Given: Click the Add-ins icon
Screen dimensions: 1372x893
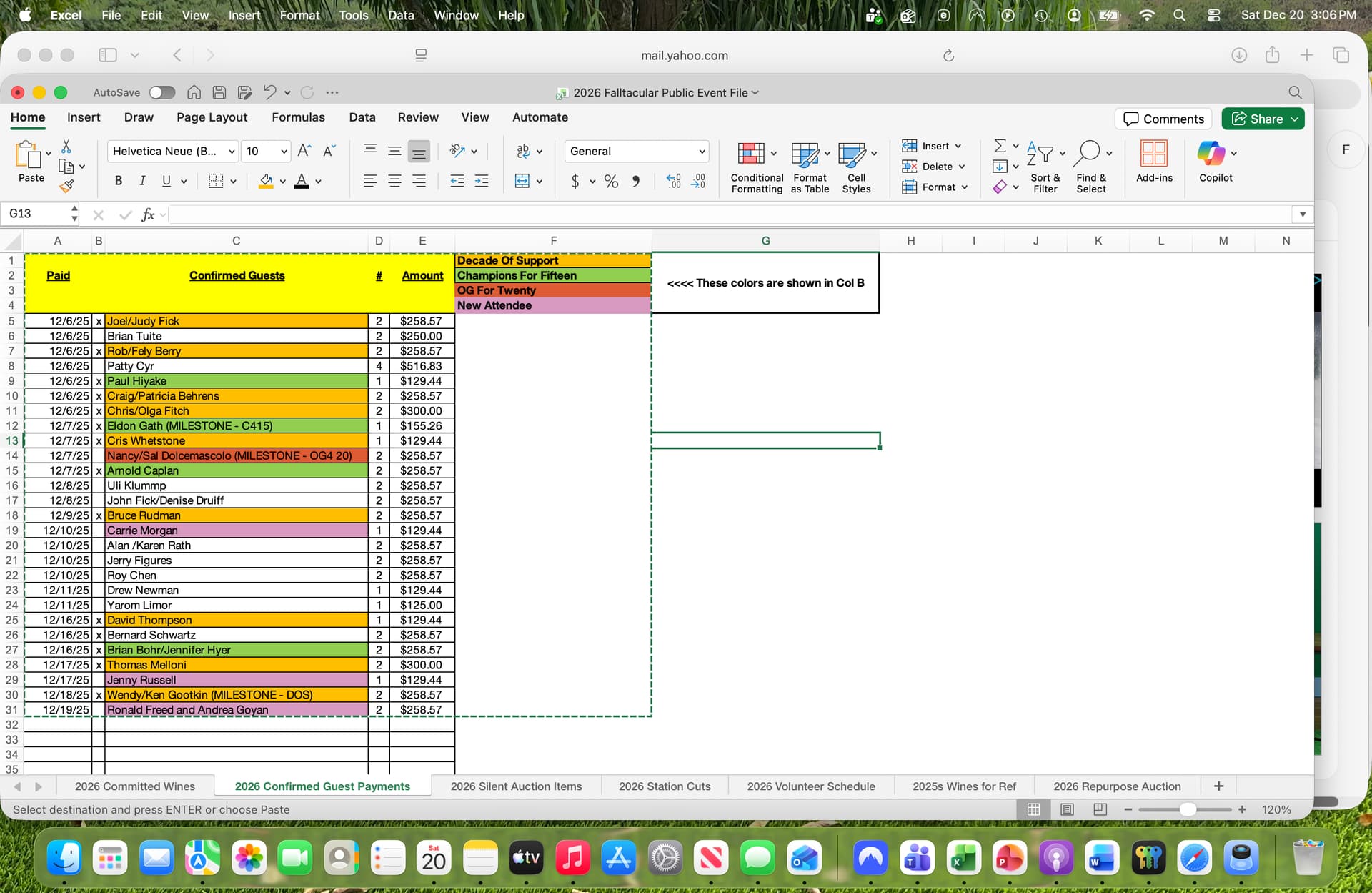Looking at the screenshot, I should coord(1153,153).
